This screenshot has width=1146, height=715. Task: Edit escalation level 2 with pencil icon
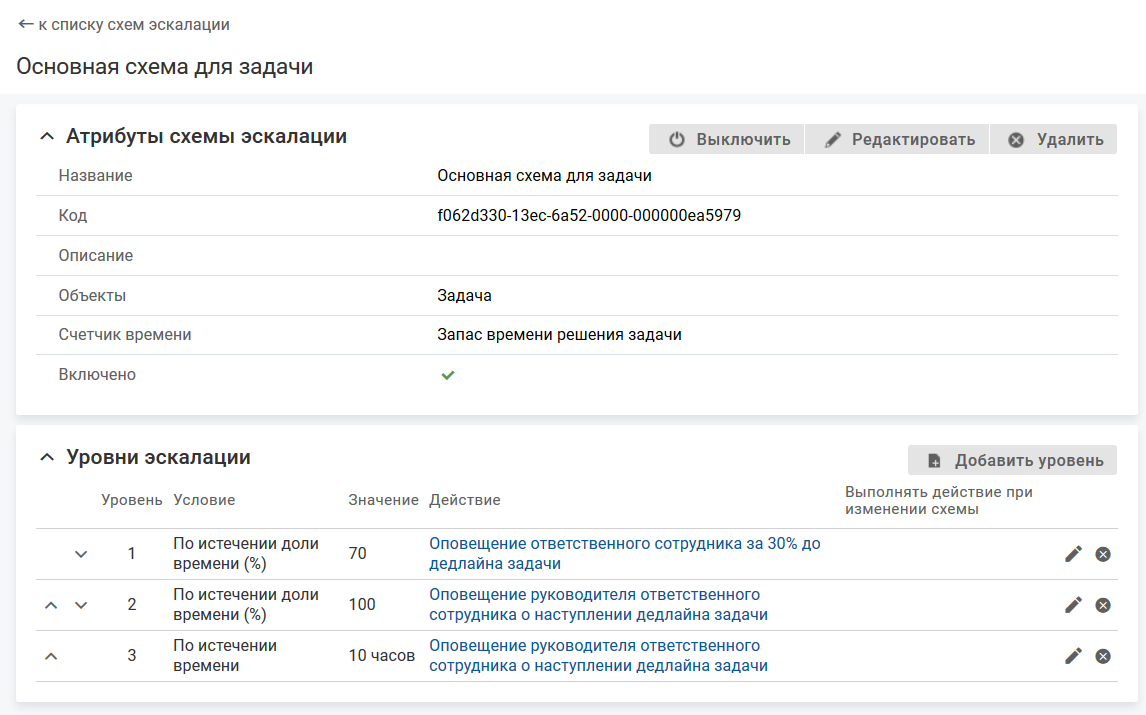1073,605
